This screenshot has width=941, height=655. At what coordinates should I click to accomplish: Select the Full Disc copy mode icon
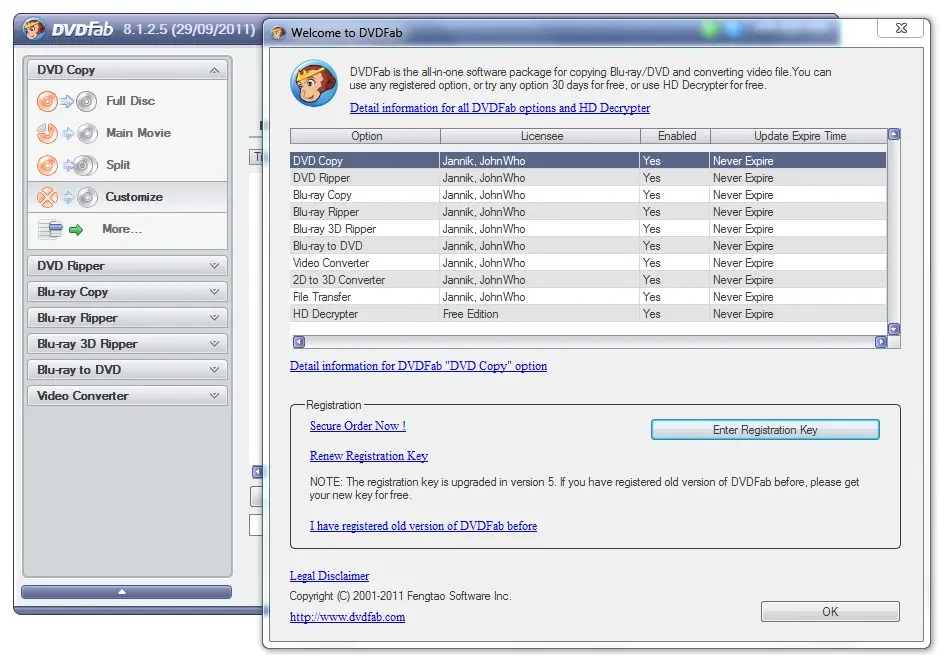[x=67, y=101]
